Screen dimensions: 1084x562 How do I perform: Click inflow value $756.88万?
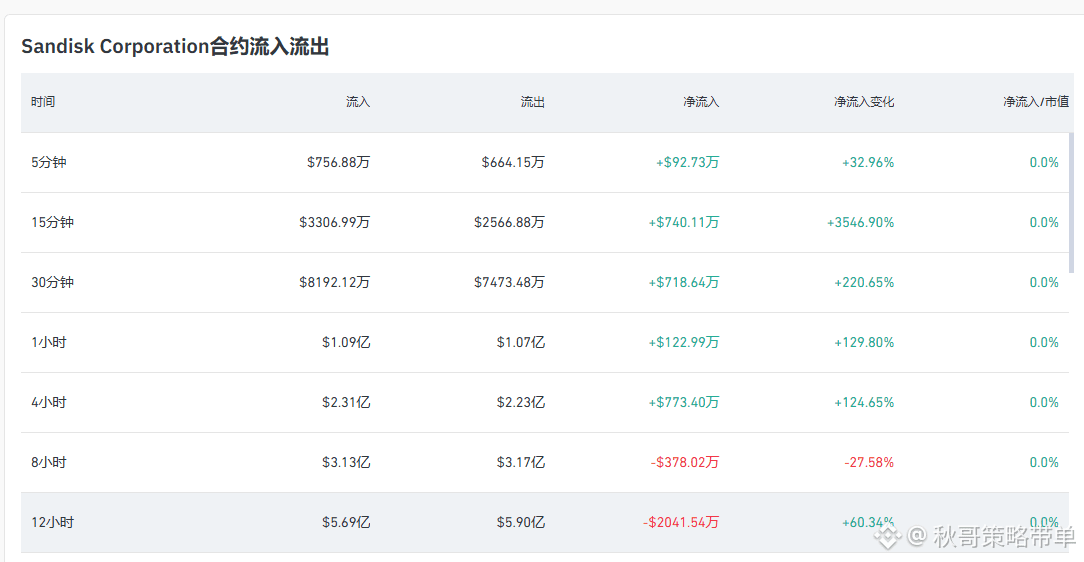coord(339,162)
